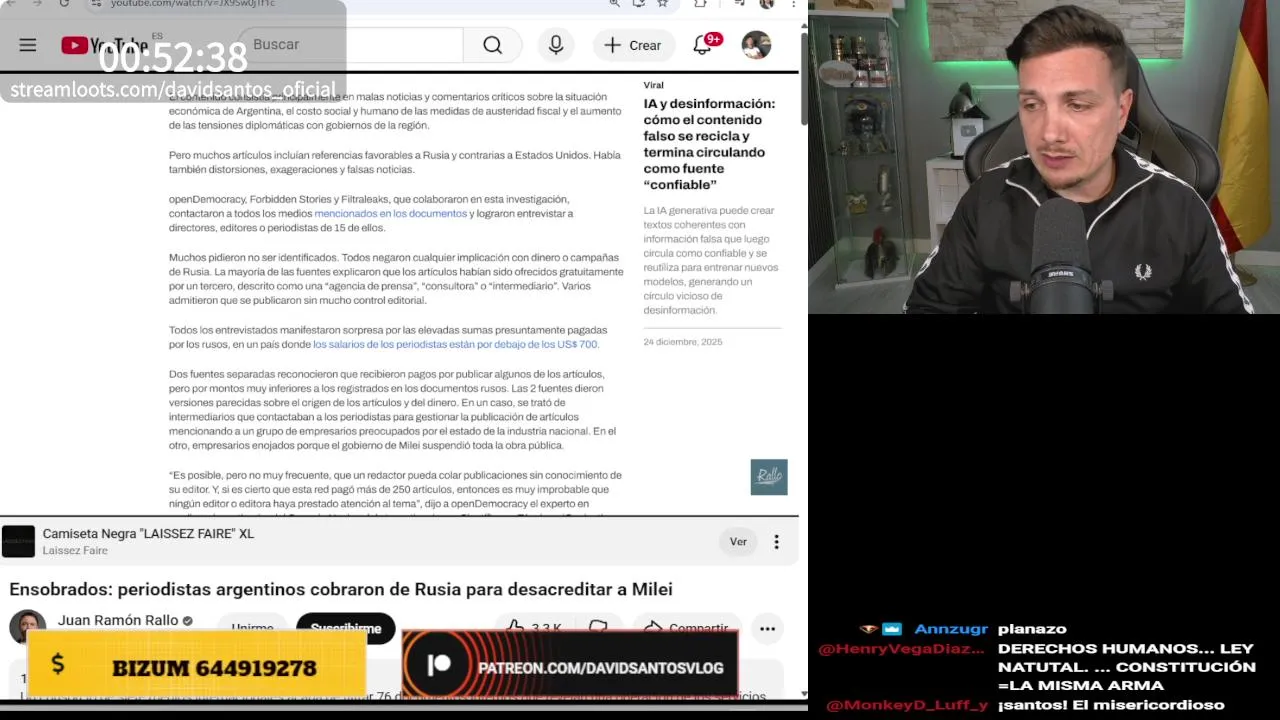Click the 'Laissez Faire' store name
The height and width of the screenshot is (720, 1280).
(x=75, y=551)
